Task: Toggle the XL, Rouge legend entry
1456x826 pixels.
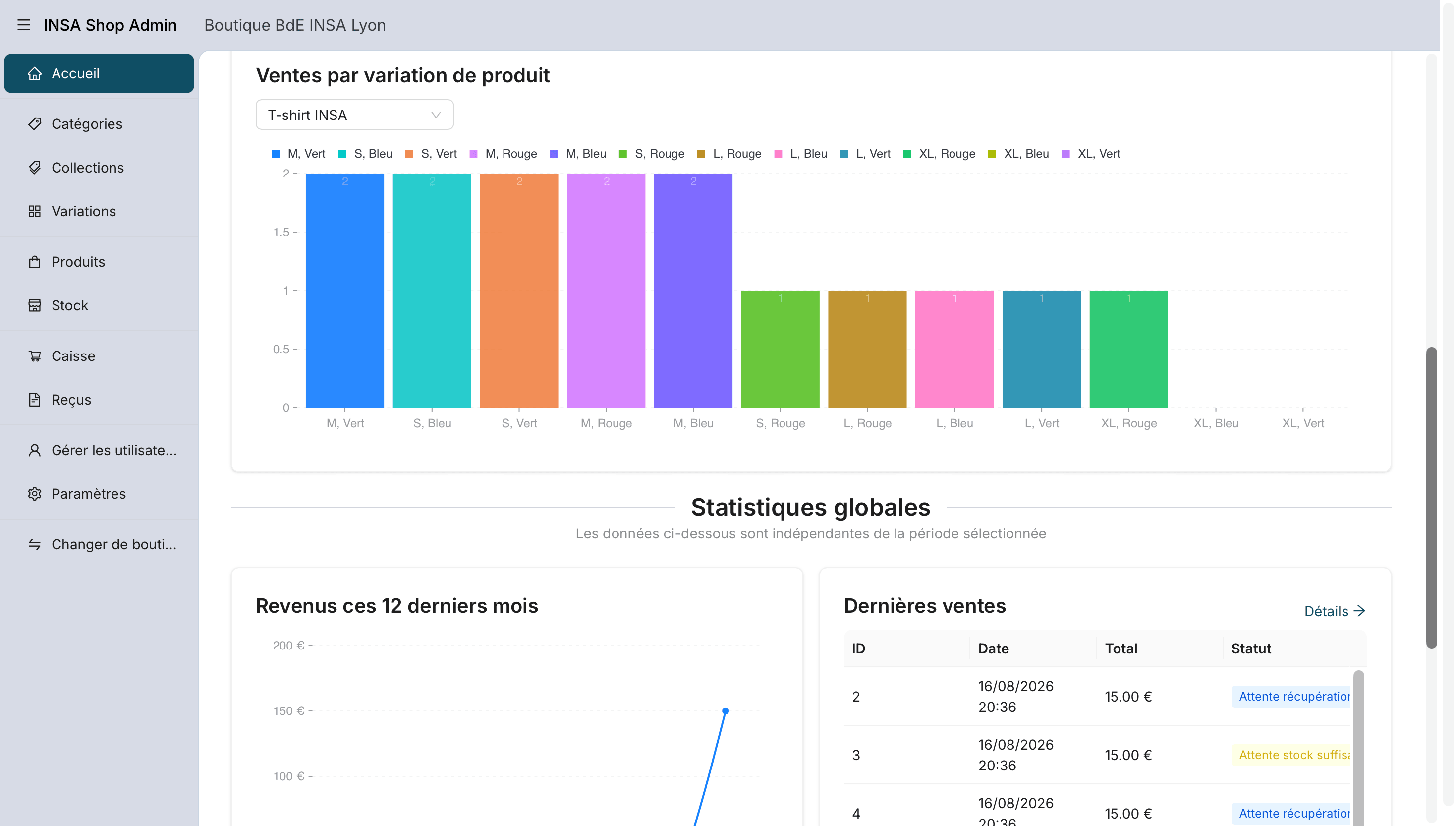Action: (x=939, y=154)
